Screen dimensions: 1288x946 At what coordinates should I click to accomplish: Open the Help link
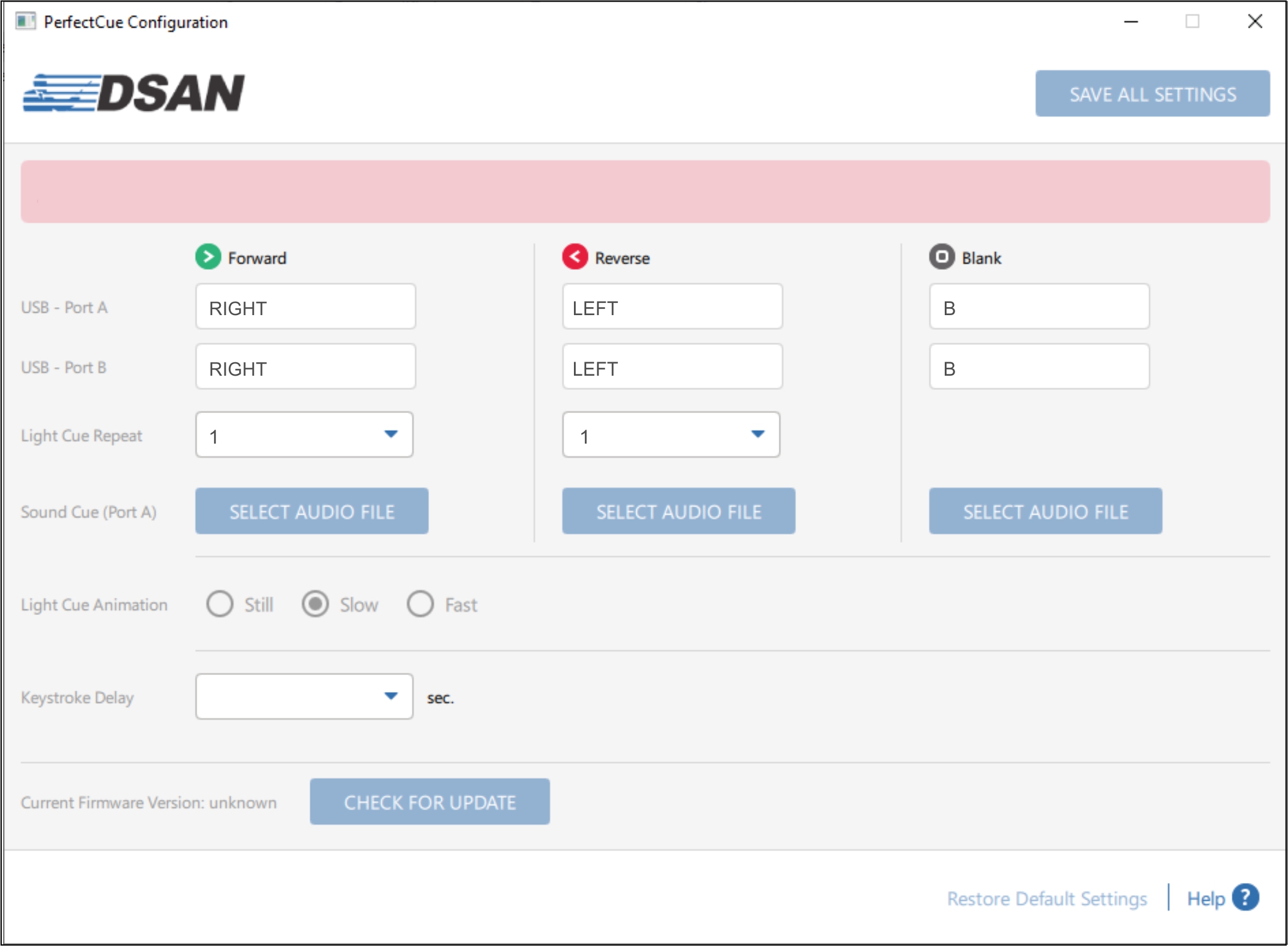click(1205, 898)
